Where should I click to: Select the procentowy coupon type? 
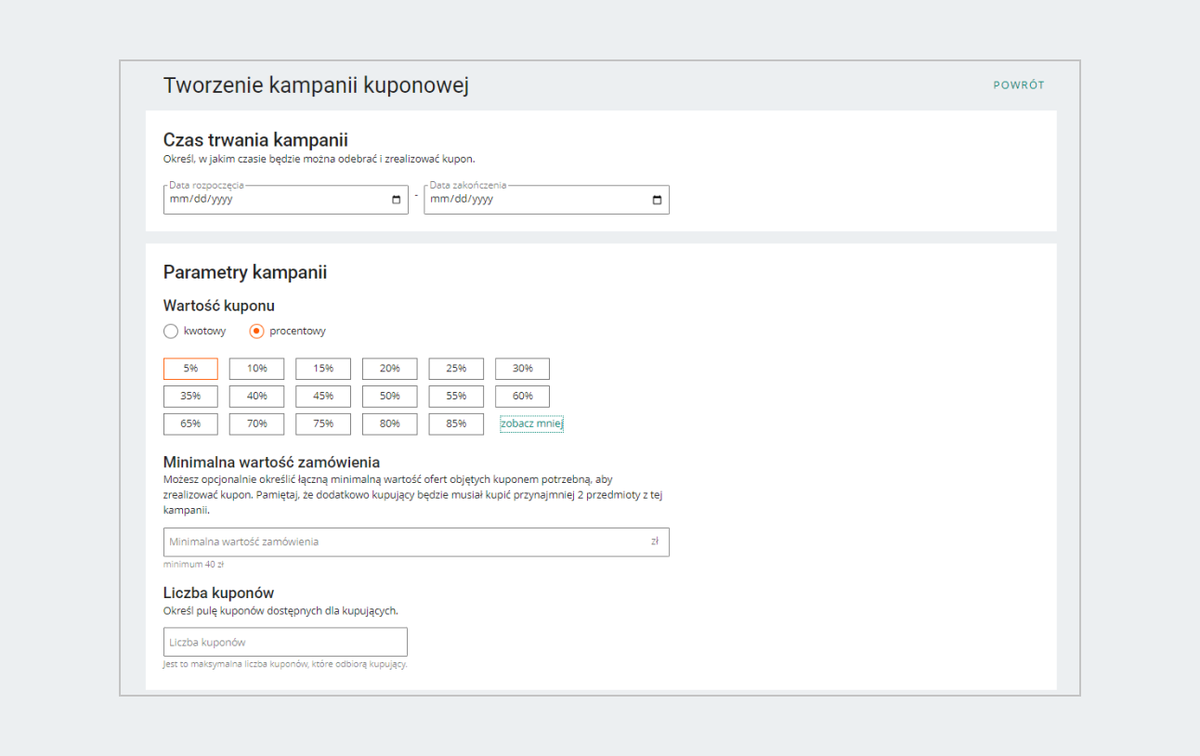(x=257, y=331)
